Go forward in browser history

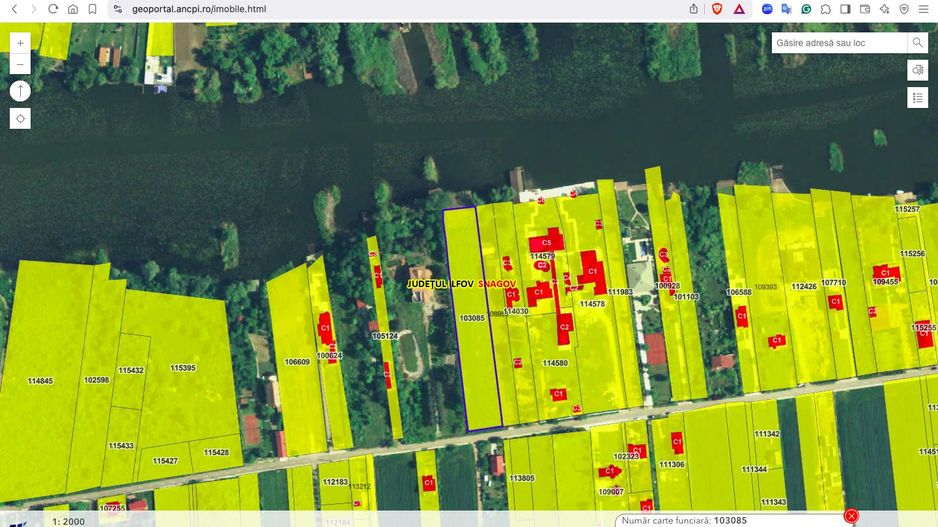click(x=34, y=9)
